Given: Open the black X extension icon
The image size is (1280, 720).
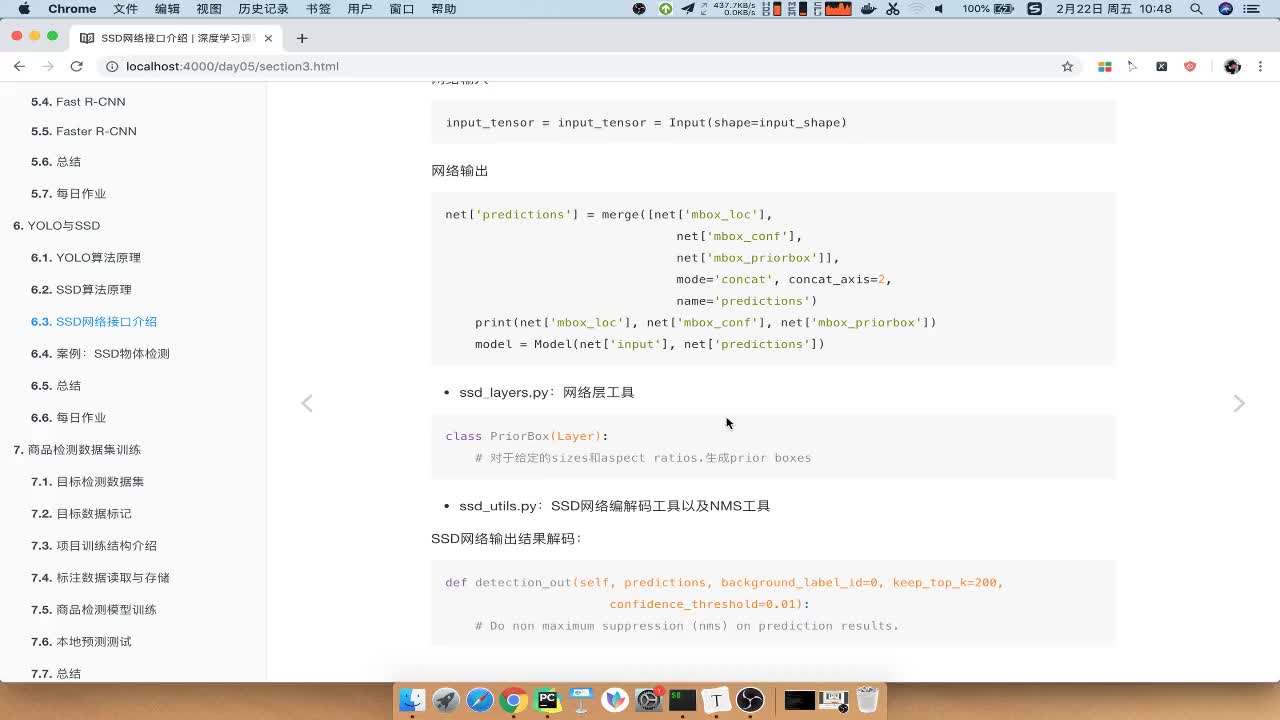Looking at the screenshot, I should click(1161, 66).
